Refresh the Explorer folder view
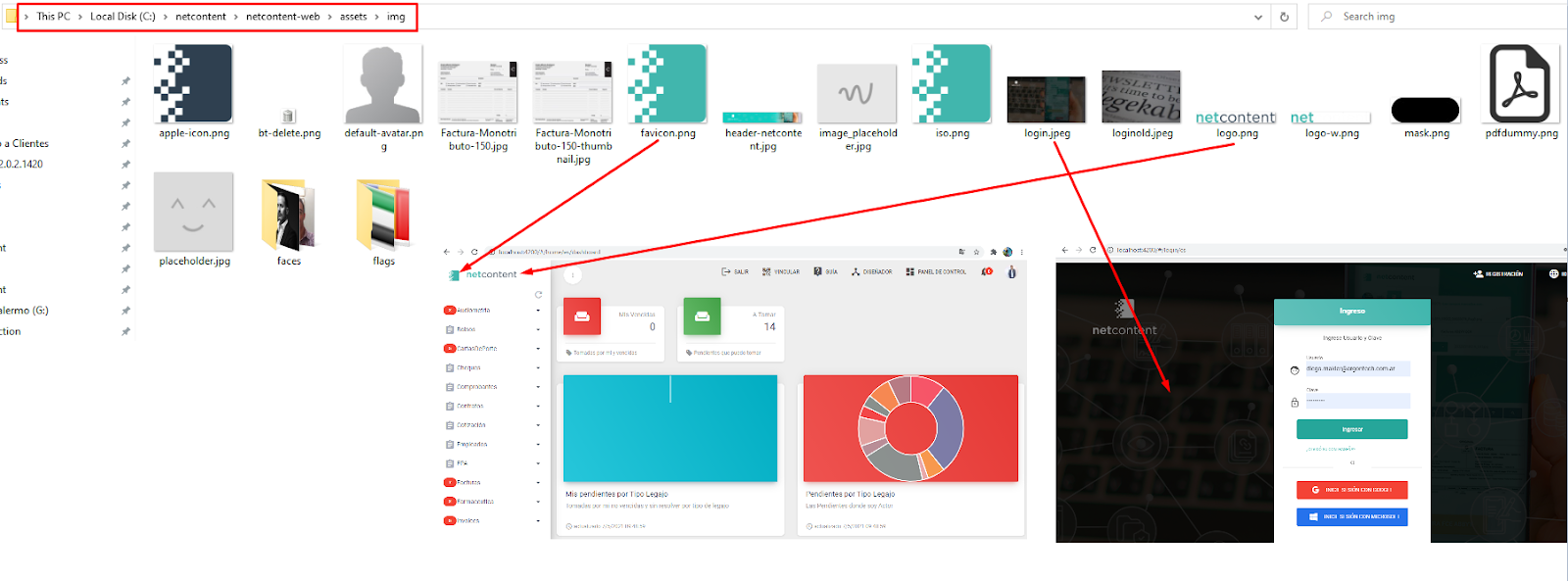 coord(1284,17)
